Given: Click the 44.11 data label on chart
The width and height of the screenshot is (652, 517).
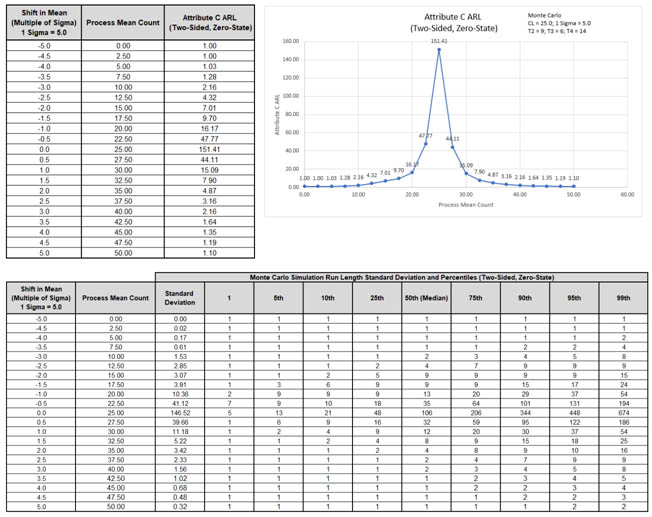Looking at the screenshot, I should 452,138.
